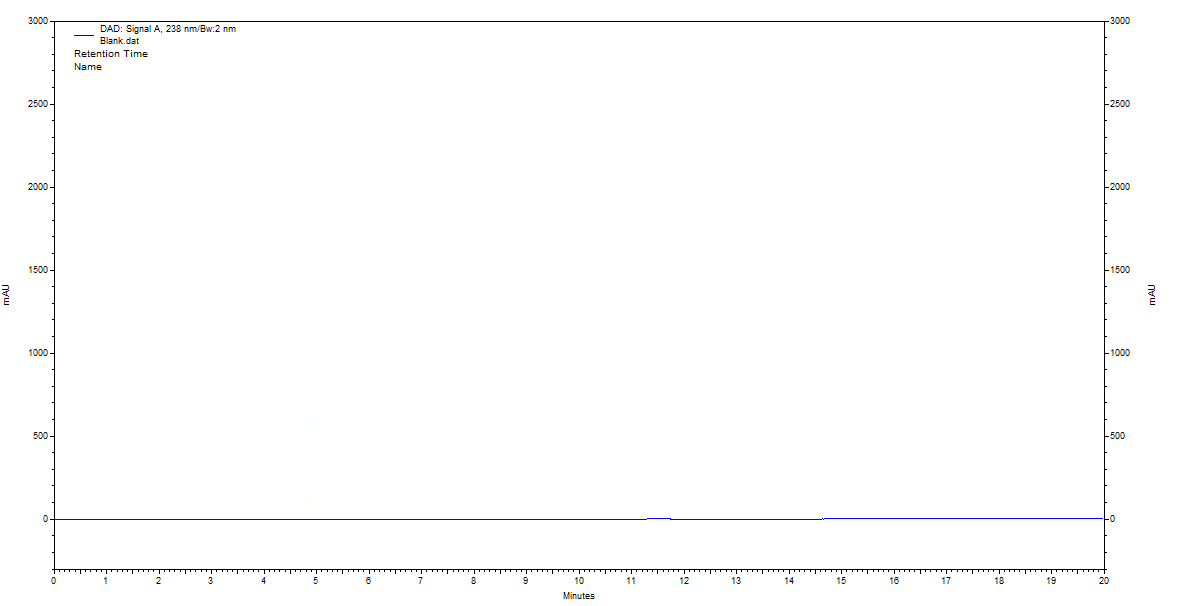Select the Minutes x-axis title

click(578, 596)
